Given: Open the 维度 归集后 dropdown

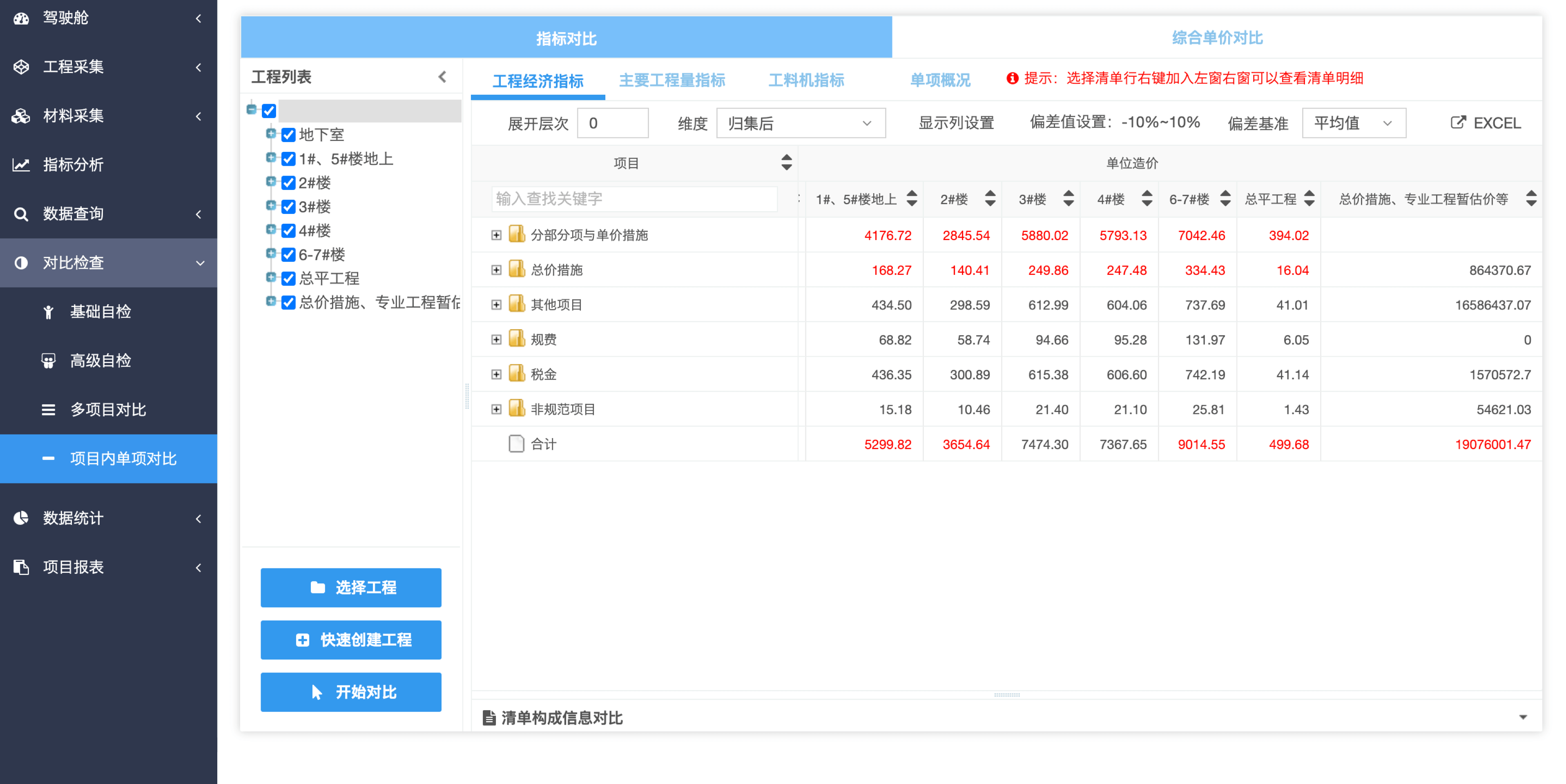Looking at the screenshot, I should (x=801, y=123).
